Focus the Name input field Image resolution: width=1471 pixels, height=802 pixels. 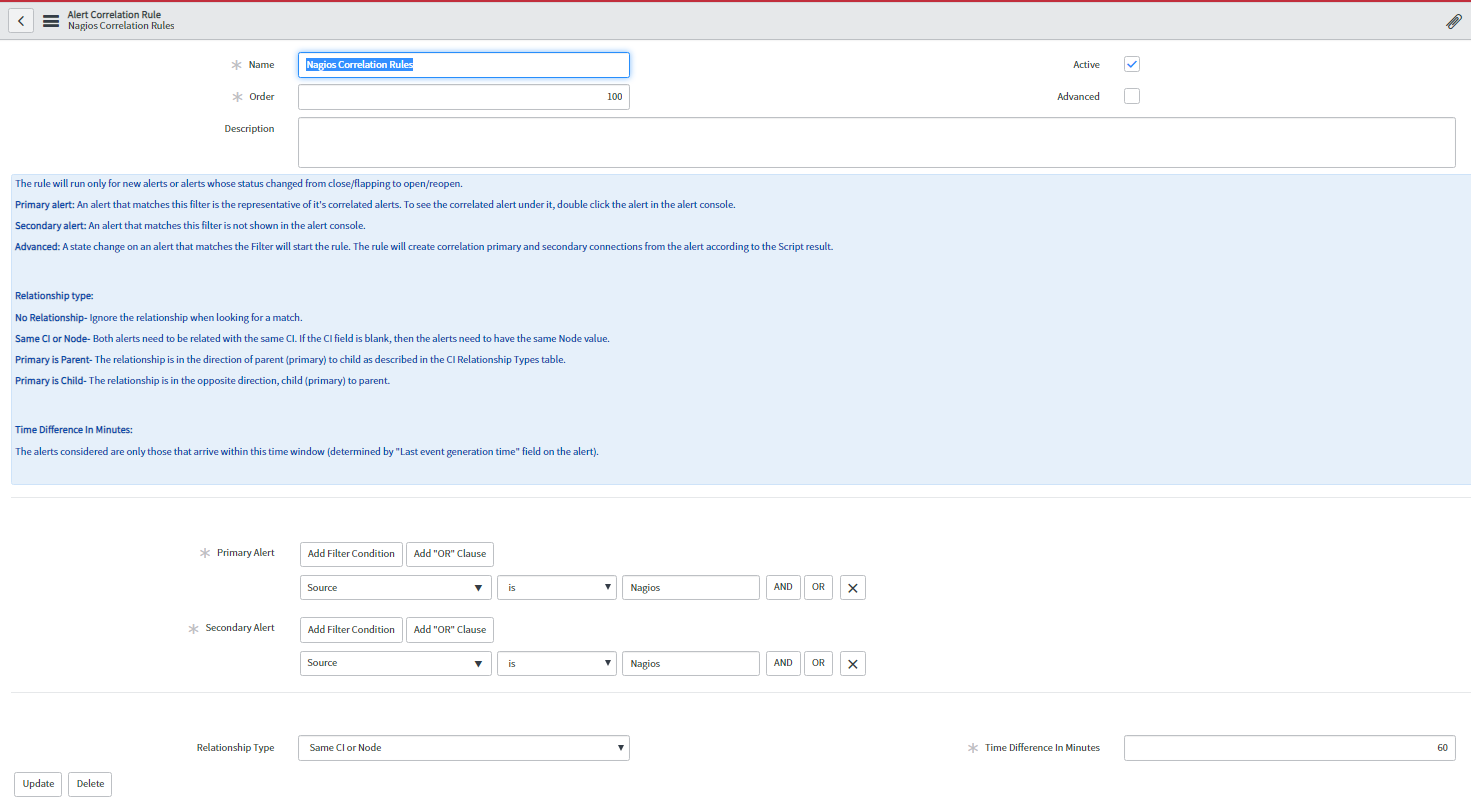[x=464, y=65]
